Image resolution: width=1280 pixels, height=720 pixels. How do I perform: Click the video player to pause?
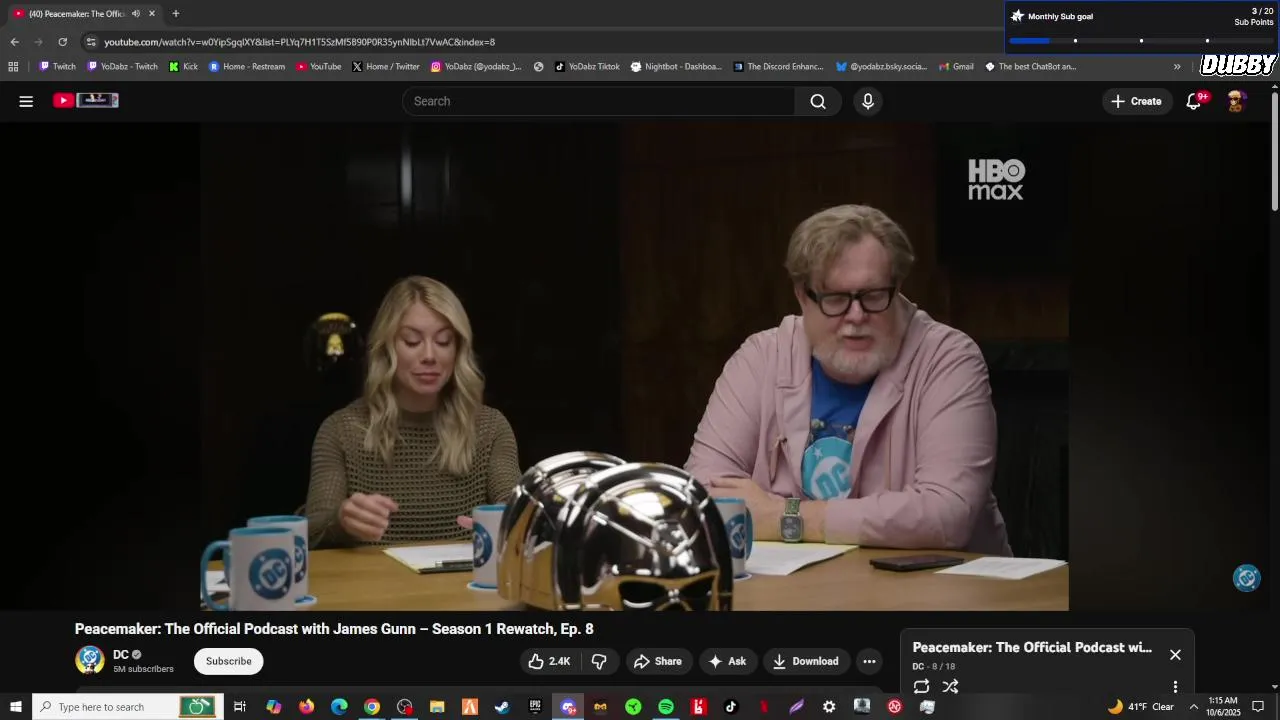point(634,366)
